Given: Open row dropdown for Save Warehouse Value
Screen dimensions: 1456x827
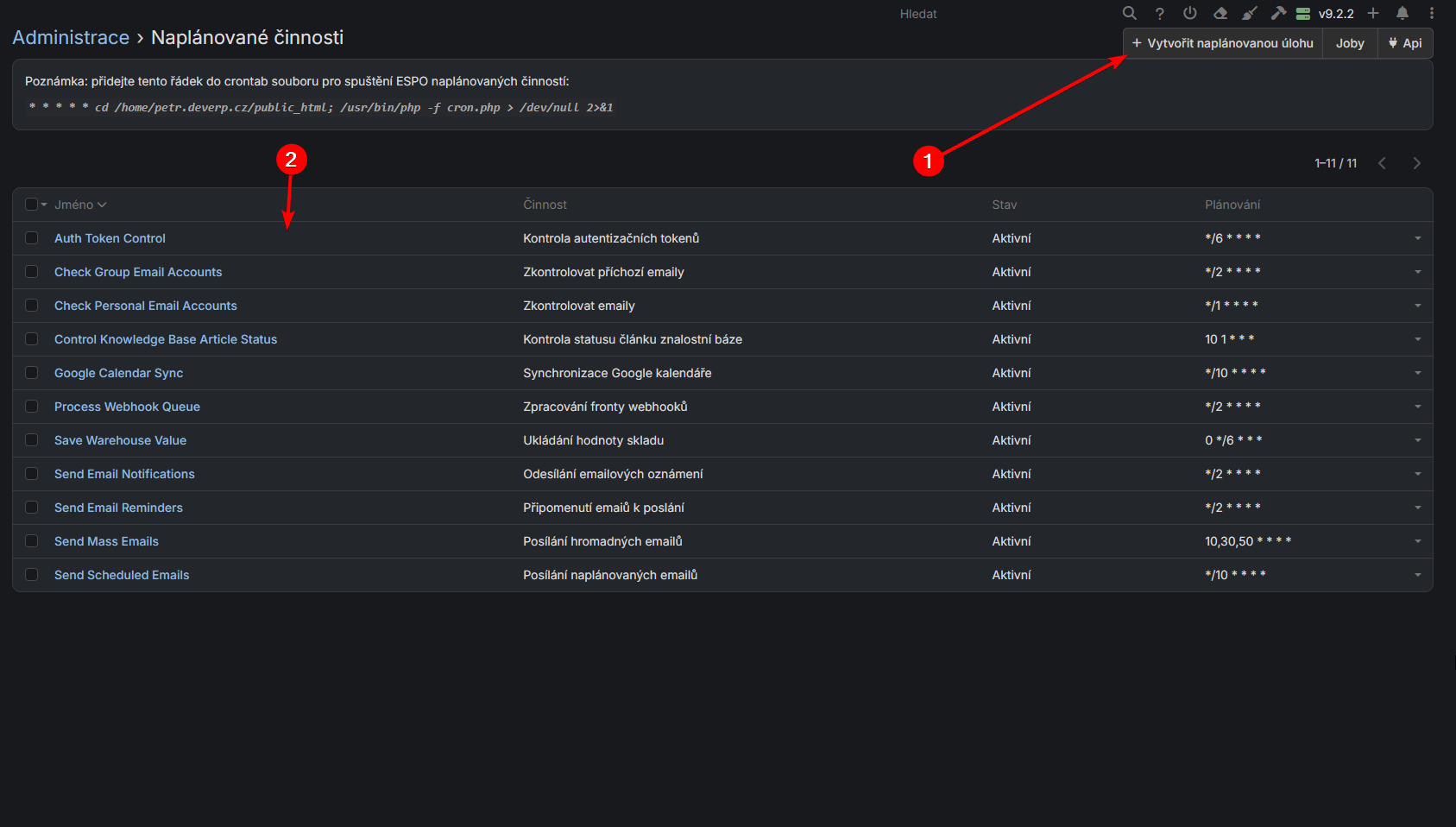Looking at the screenshot, I should coord(1417,440).
